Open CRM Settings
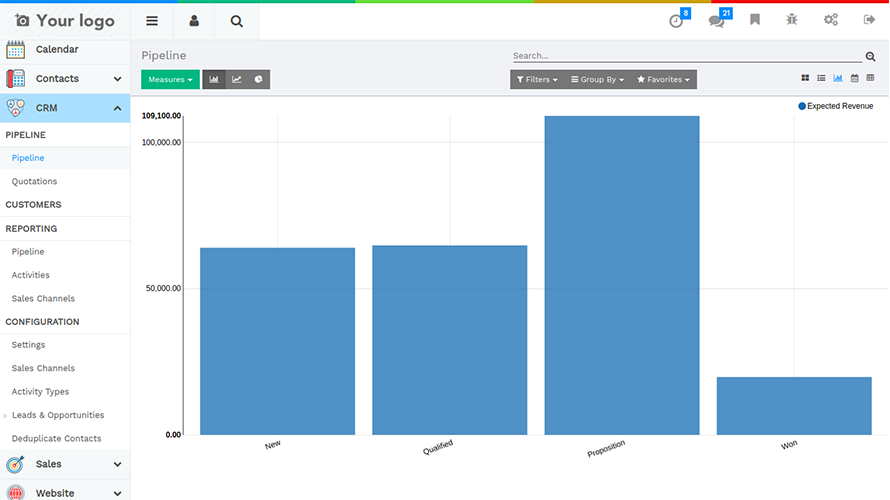Screen dimensions: 890x500 click(x=28, y=345)
